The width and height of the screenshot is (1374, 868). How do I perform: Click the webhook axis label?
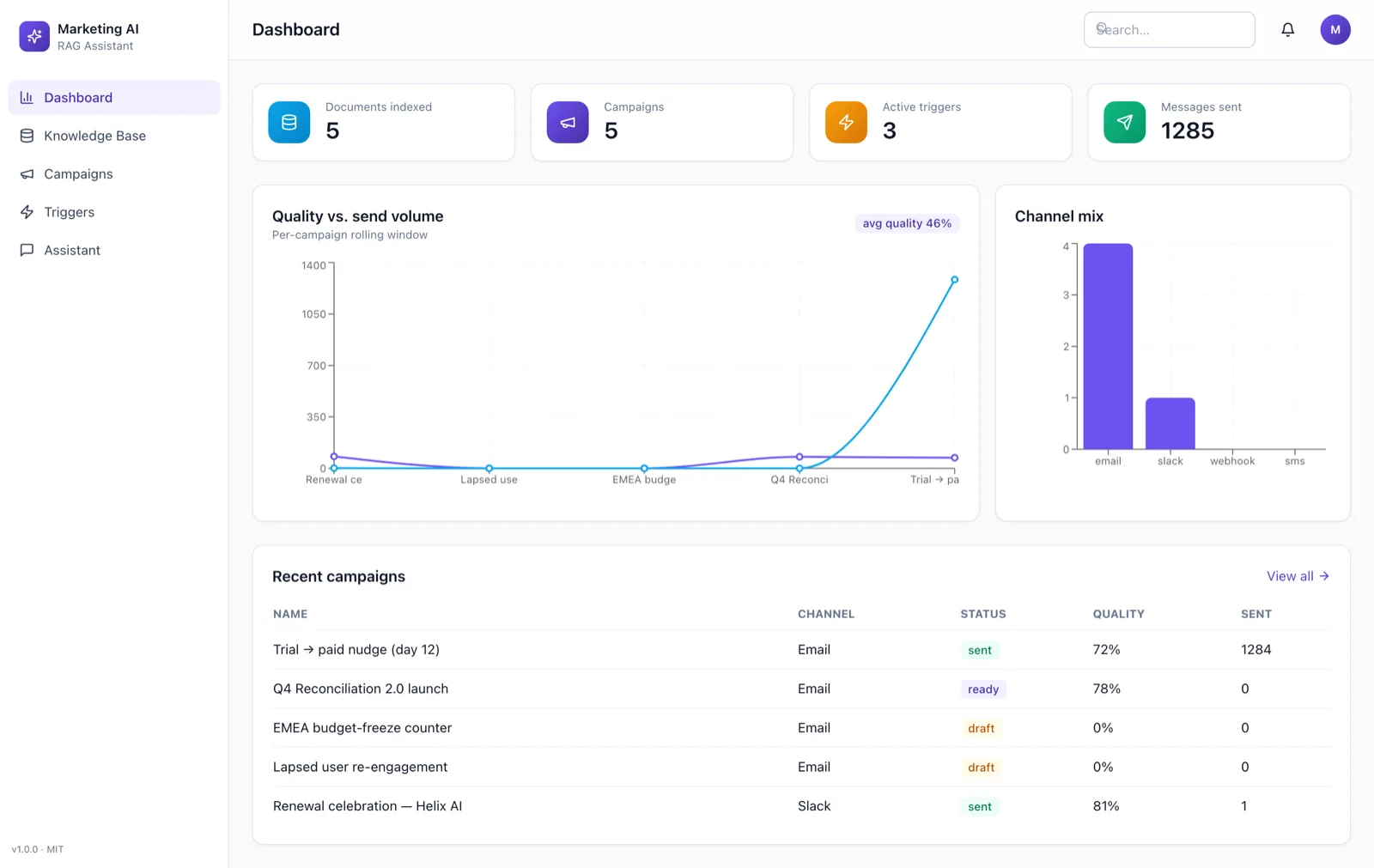tap(1232, 461)
